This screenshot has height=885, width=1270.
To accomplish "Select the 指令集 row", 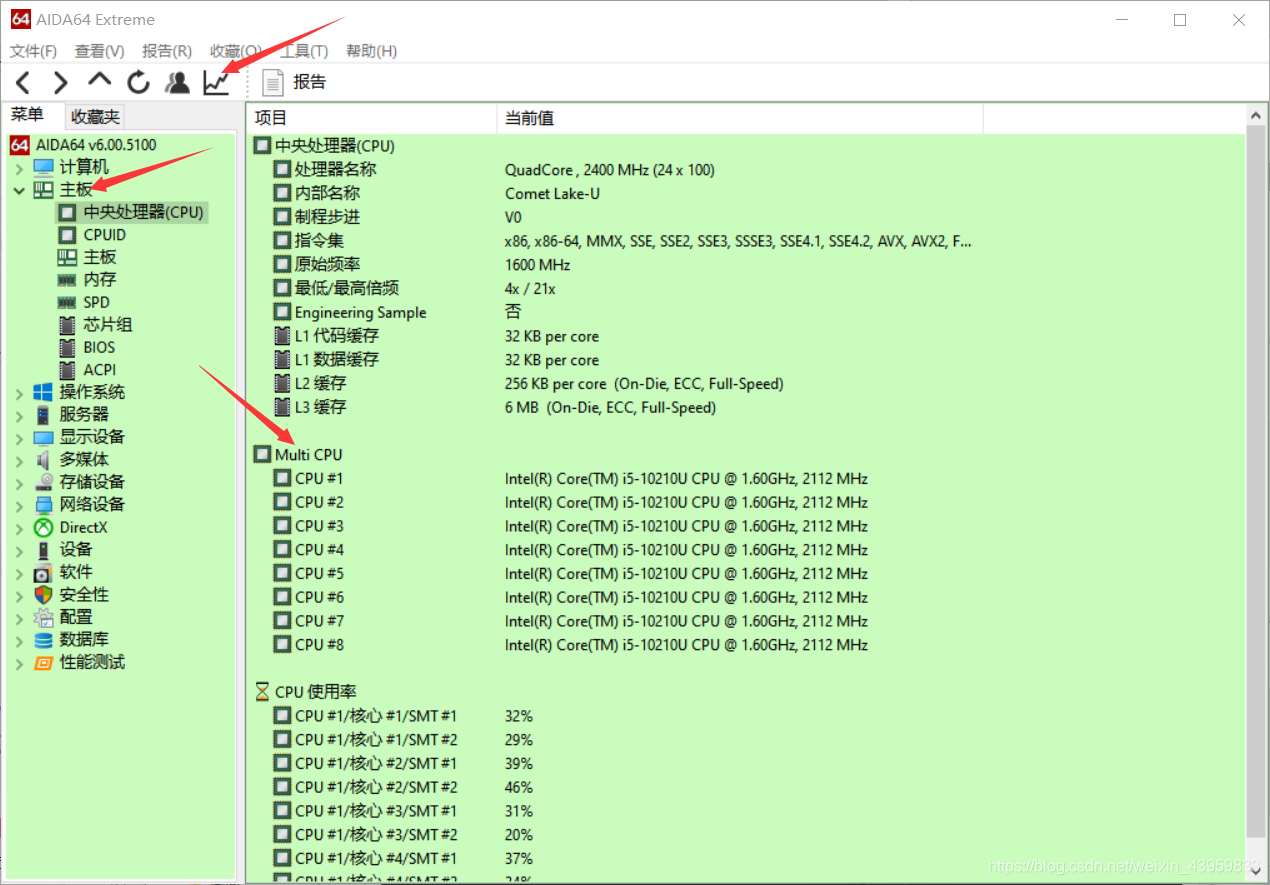I will [x=745, y=241].
